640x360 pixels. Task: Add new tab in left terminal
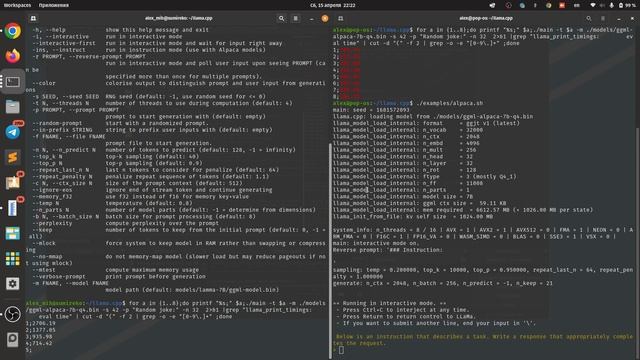(33, 18)
